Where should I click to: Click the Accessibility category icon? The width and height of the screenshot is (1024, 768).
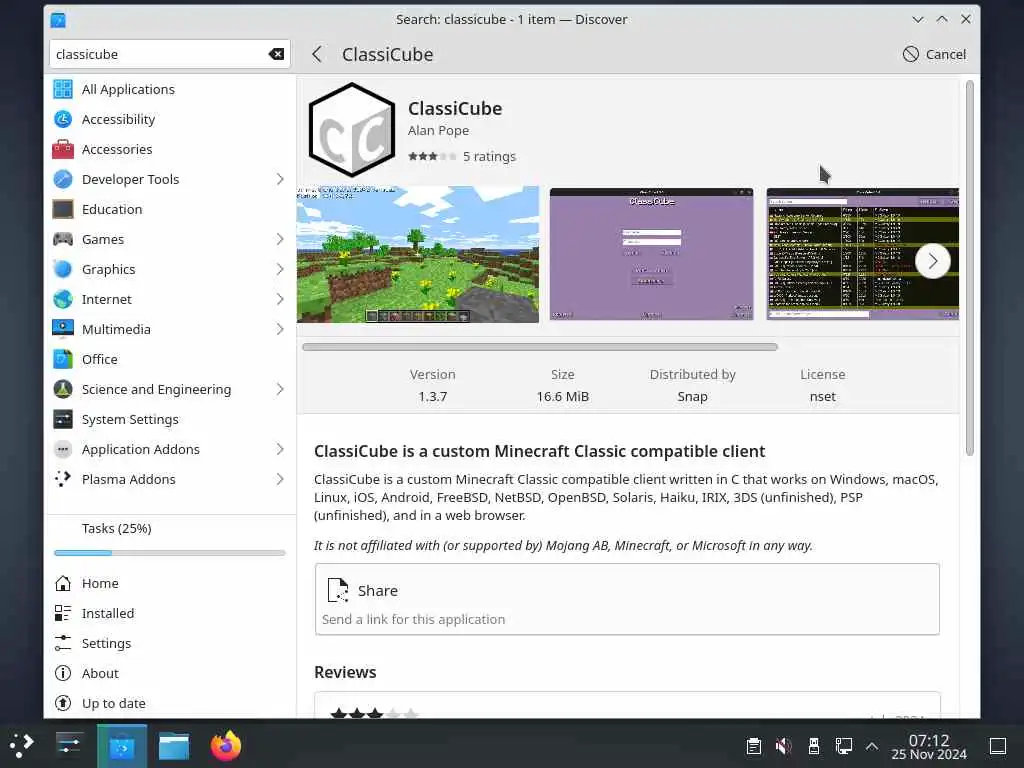tap(63, 120)
